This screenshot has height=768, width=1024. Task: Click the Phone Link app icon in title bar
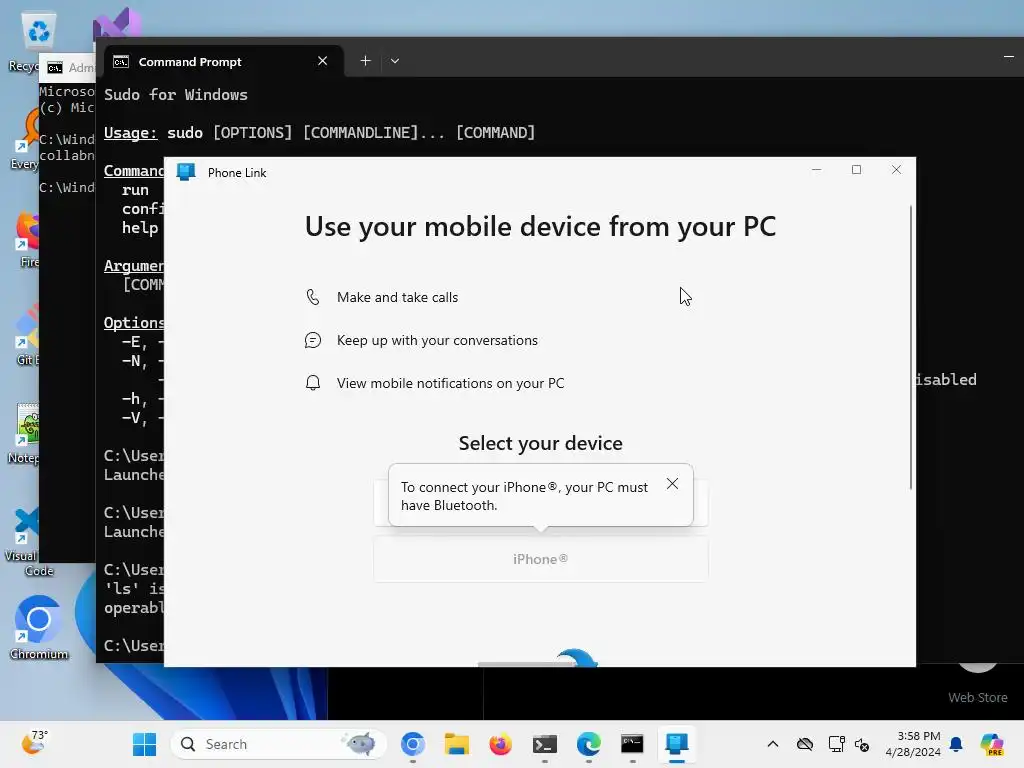point(186,172)
